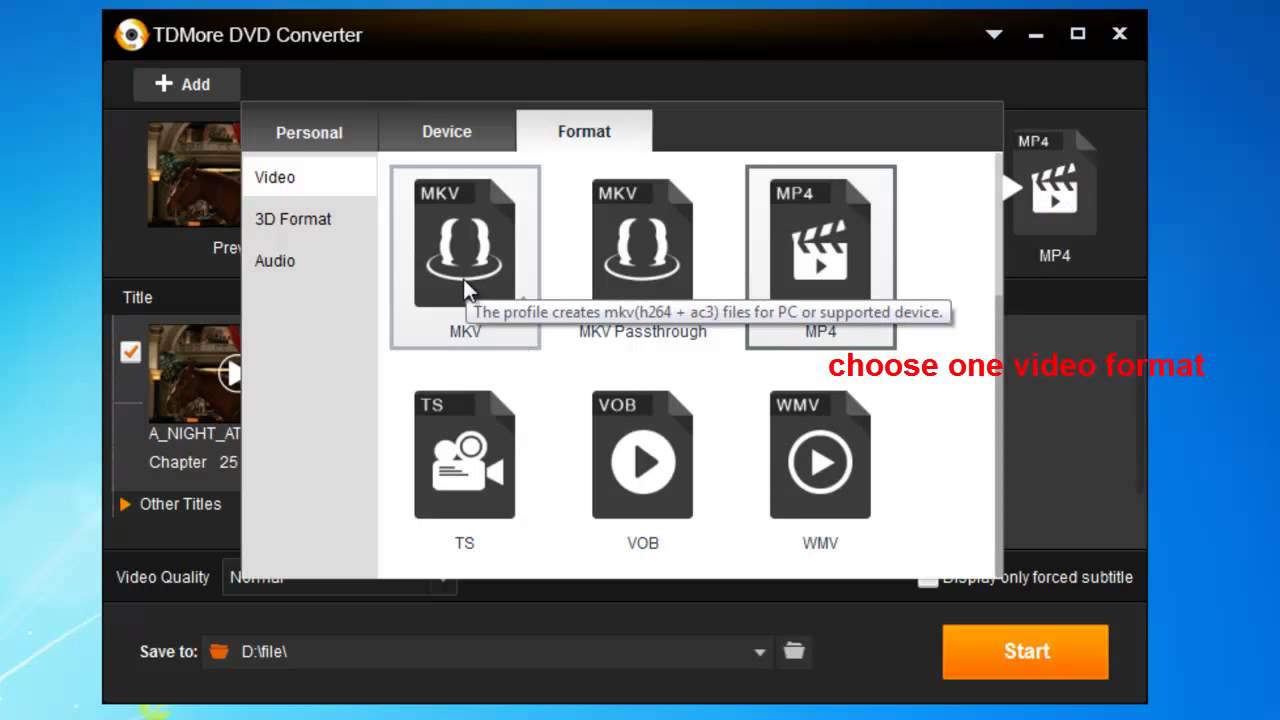Click the orange folder icon in the Save to path

pos(219,651)
